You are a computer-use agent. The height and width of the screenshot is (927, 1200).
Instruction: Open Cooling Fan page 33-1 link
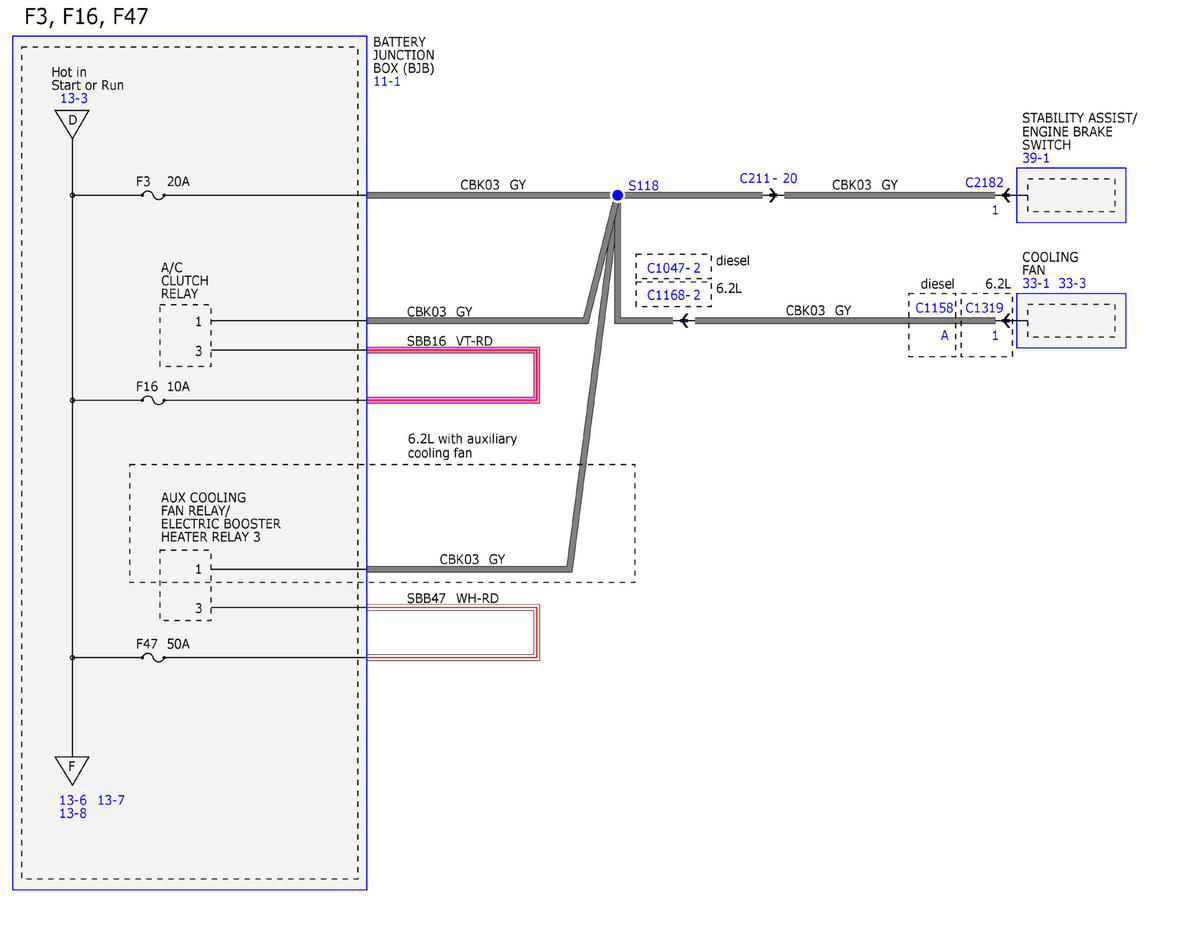tap(1036, 283)
